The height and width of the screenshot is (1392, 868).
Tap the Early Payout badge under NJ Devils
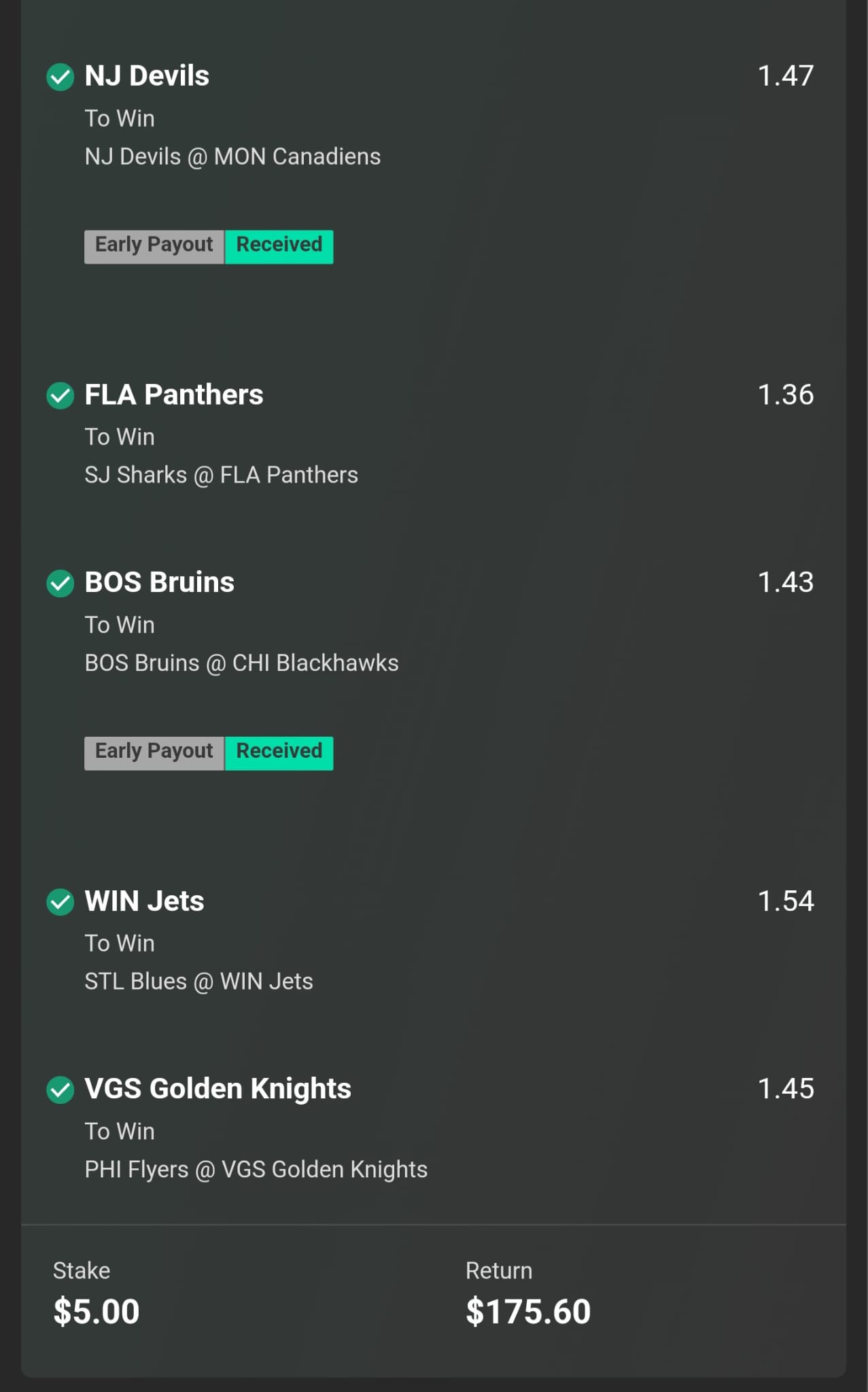(154, 247)
